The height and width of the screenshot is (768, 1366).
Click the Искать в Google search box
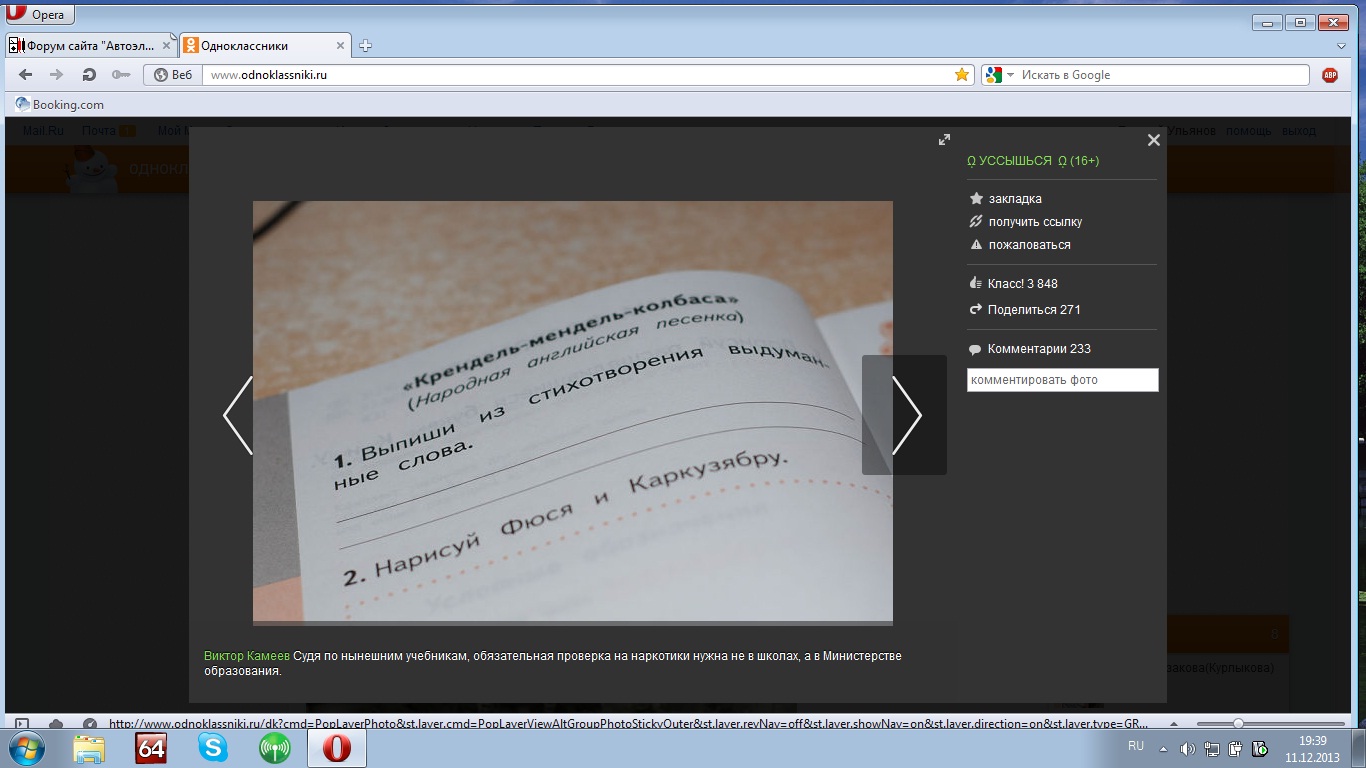pyautogui.click(x=1163, y=75)
